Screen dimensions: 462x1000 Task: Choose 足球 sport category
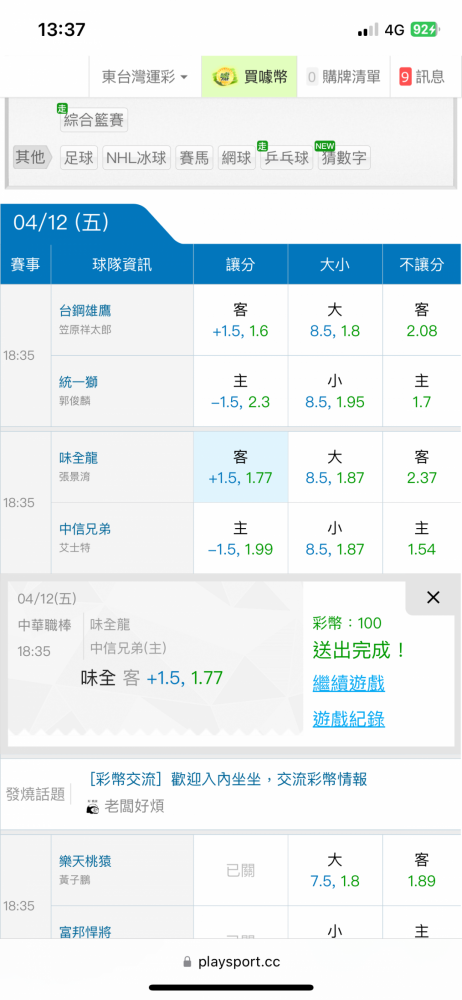click(79, 158)
